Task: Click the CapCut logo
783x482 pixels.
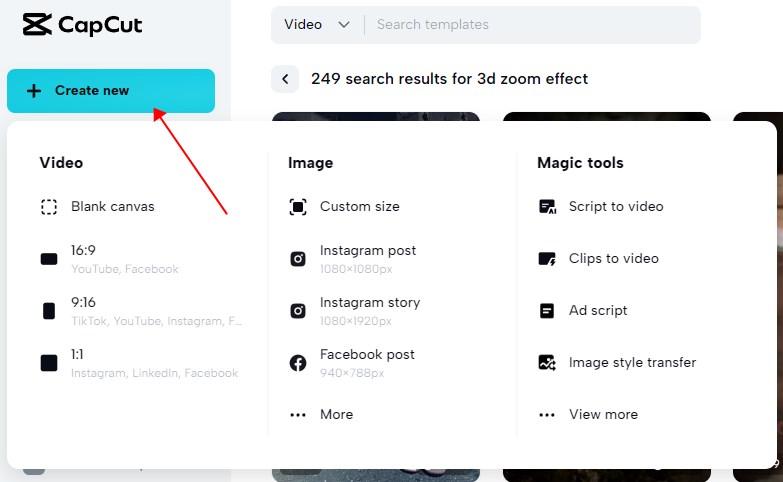Action: (x=82, y=24)
